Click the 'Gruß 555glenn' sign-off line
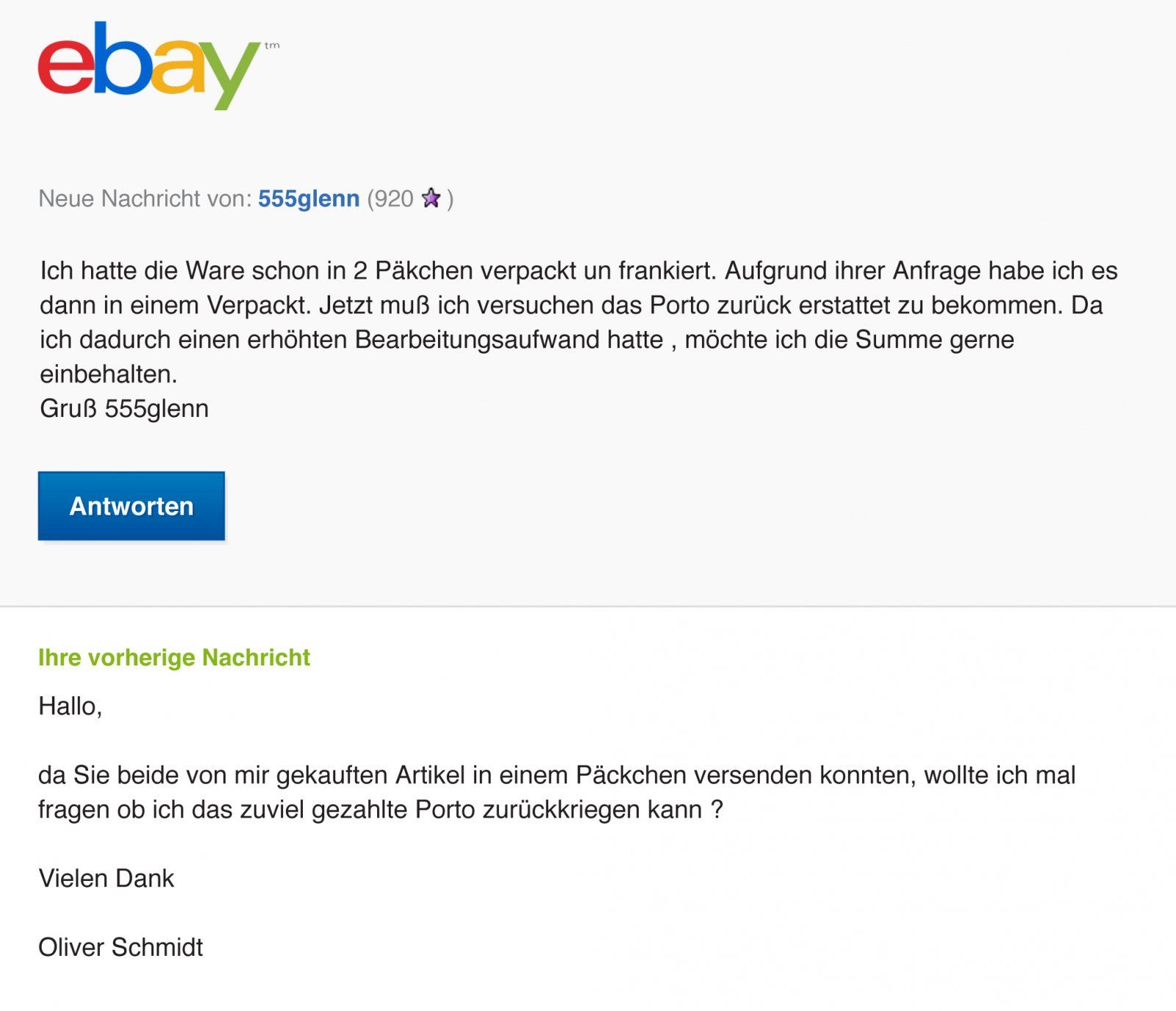The image size is (1176, 1011). click(124, 409)
